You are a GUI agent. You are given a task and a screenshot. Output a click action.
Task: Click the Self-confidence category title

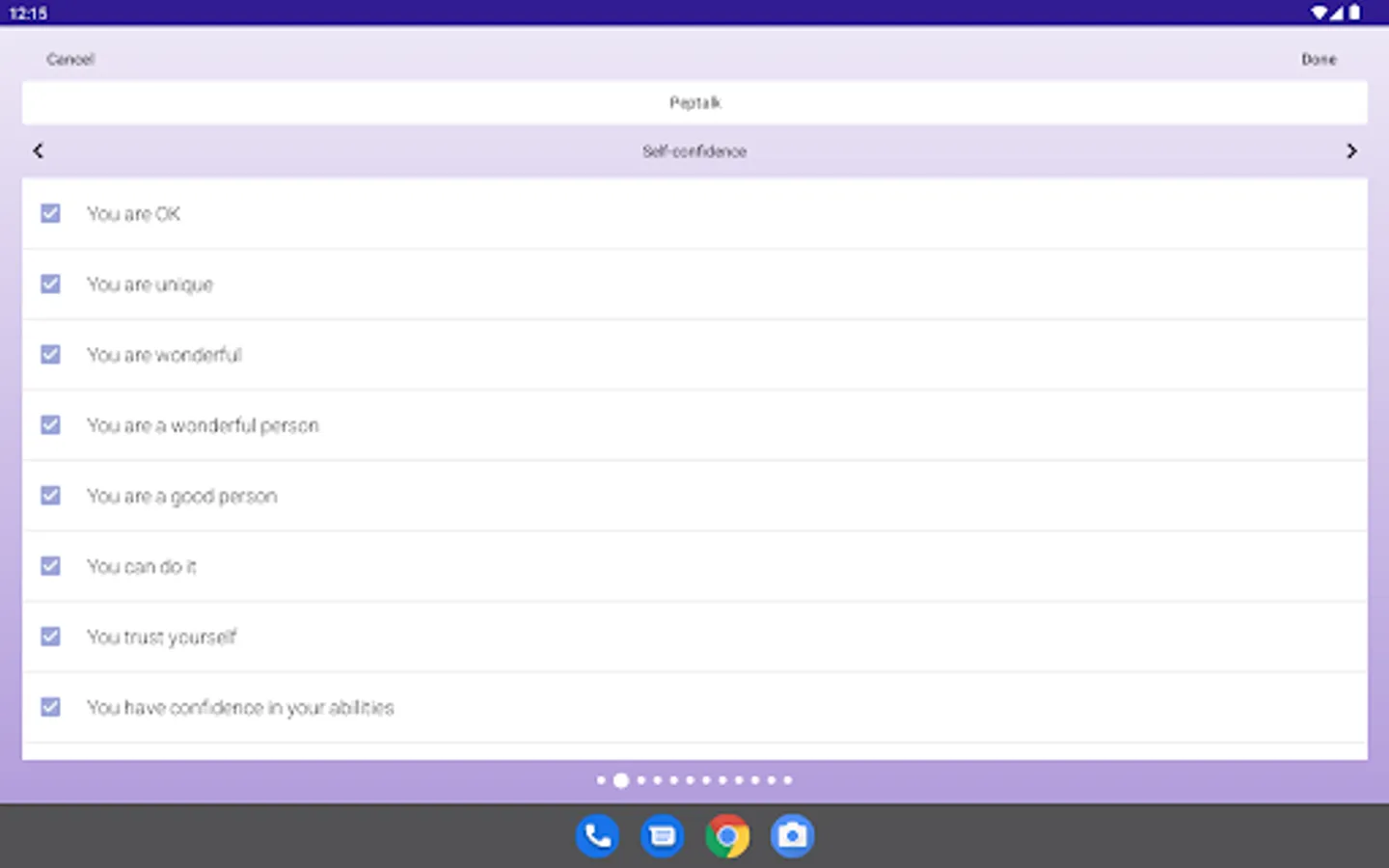tap(694, 151)
